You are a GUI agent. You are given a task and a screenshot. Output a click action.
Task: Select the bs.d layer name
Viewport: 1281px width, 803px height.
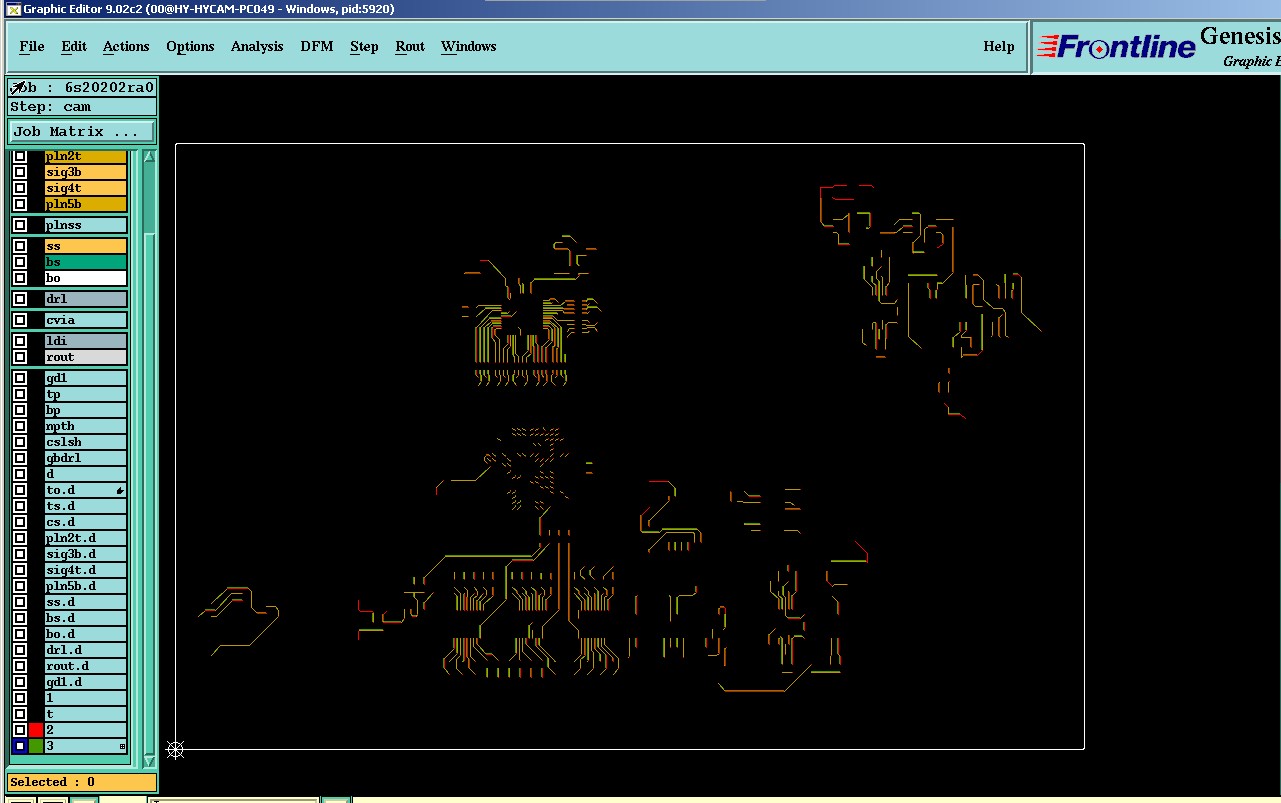point(86,618)
